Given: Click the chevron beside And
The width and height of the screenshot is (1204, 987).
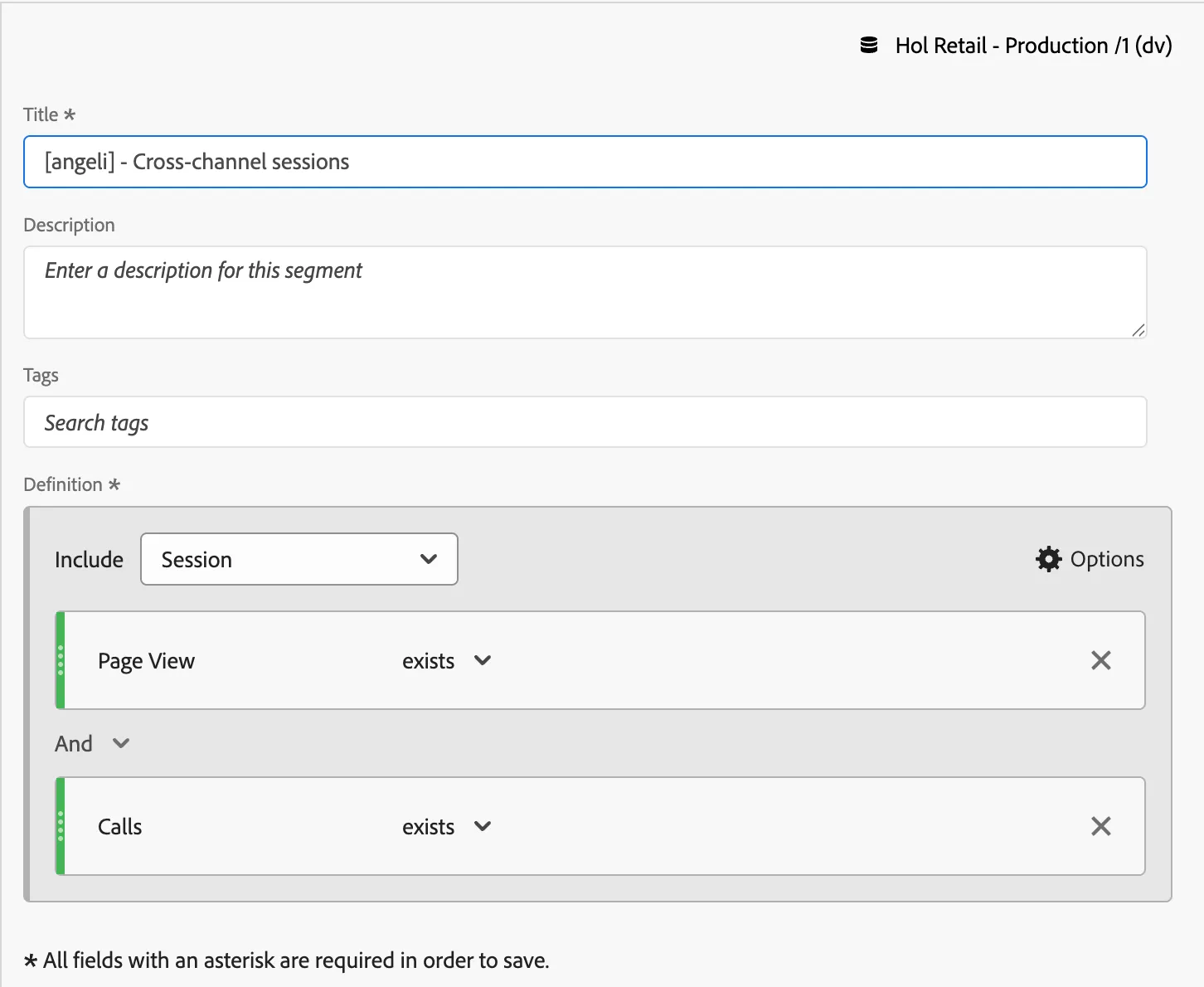Looking at the screenshot, I should 121,743.
